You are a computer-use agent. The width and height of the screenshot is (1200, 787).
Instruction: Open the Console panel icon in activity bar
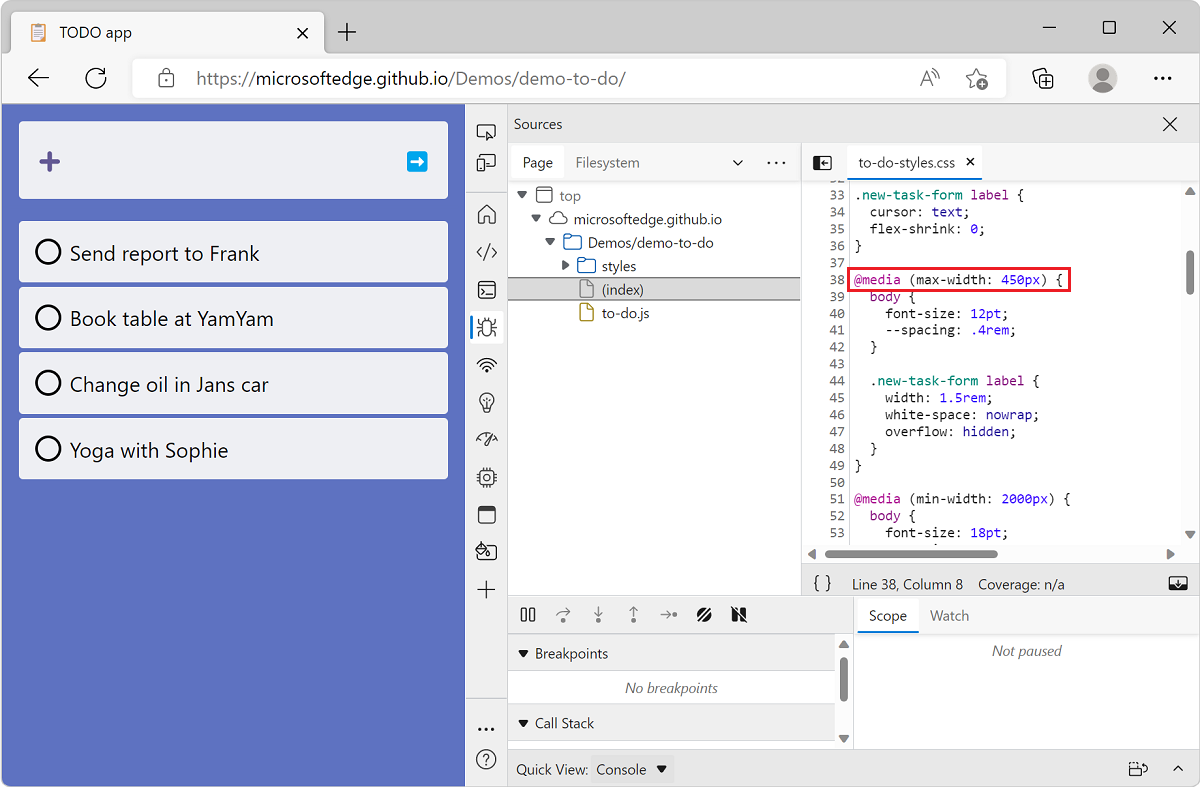click(486, 290)
